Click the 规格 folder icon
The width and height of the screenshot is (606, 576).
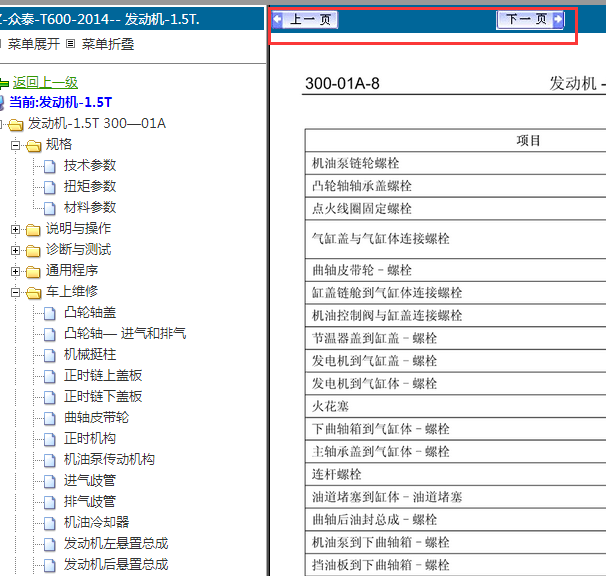pos(34,145)
